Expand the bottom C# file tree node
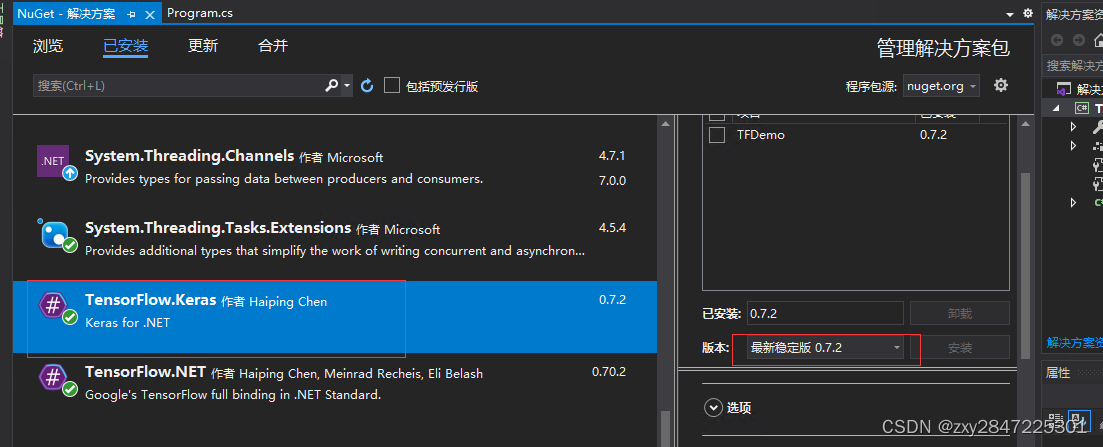1103x447 pixels. coord(1073,203)
